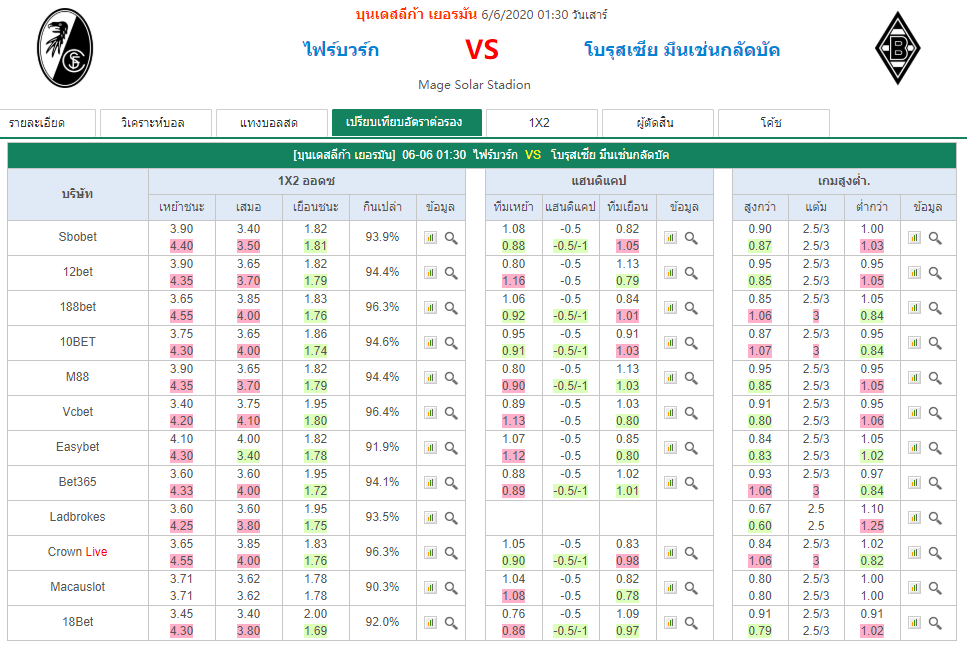Open Macauslot handicap chart icon

670,588
